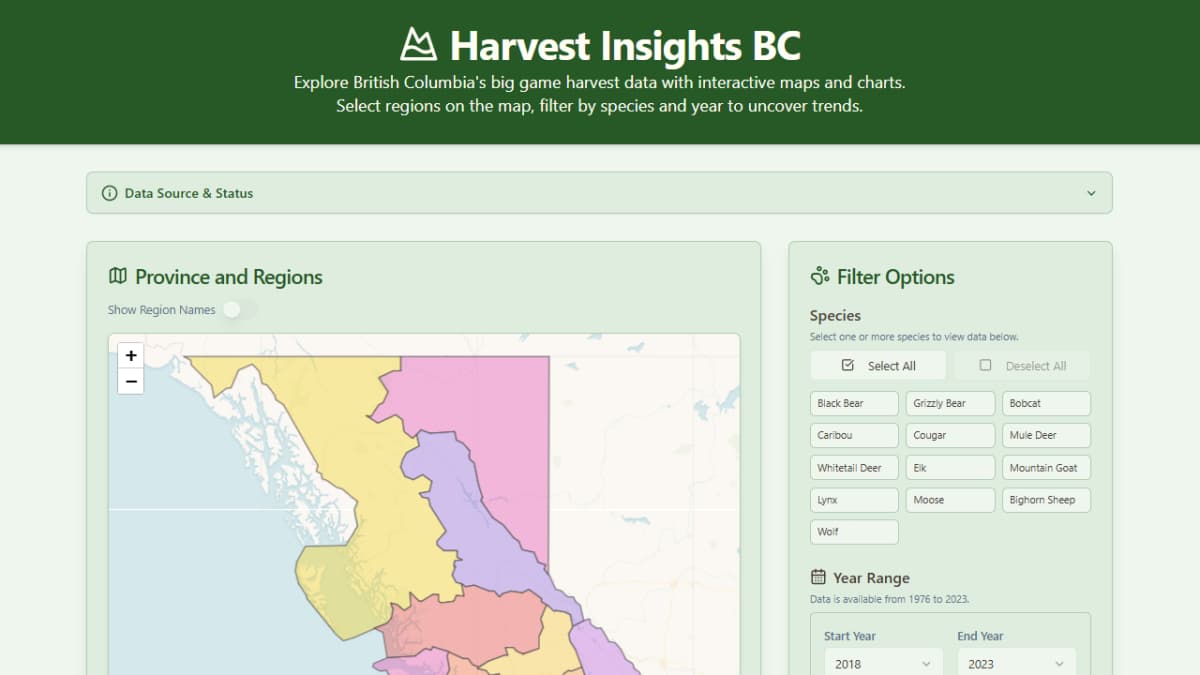1200x675 pixels.
Task: Click the calendar icon beside Year Range
Action: [x=818, y=577]
